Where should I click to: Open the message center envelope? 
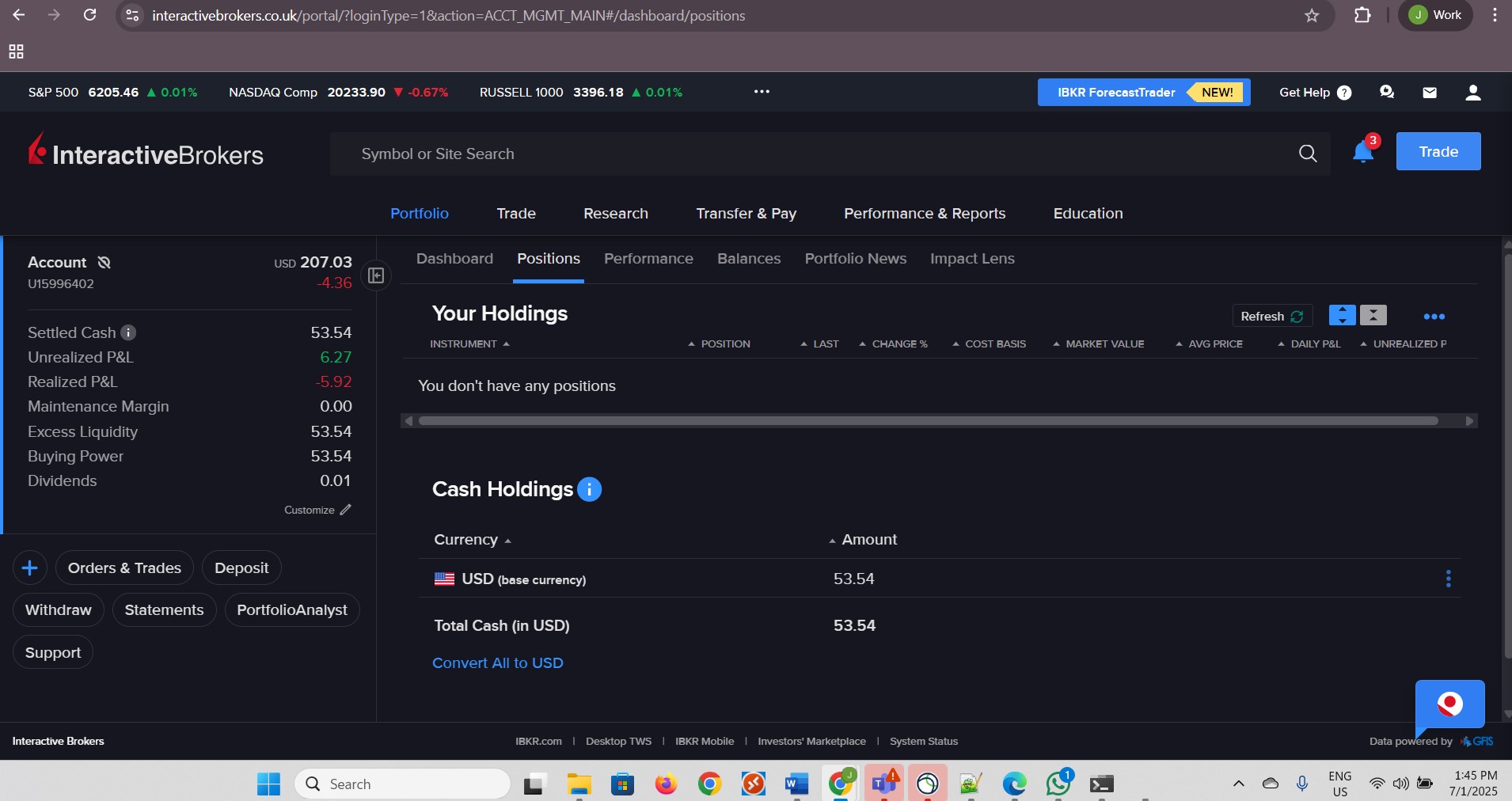(1429, 93)
